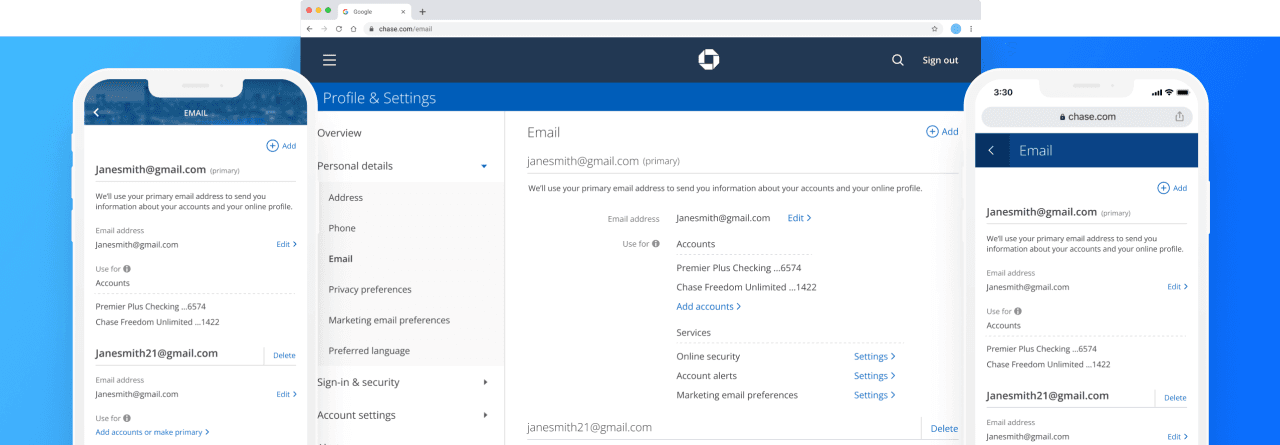The width and height of the screenshot is (1280, 445).
Task: Expand the Sign-in & security section
Action: click(485, 382)
